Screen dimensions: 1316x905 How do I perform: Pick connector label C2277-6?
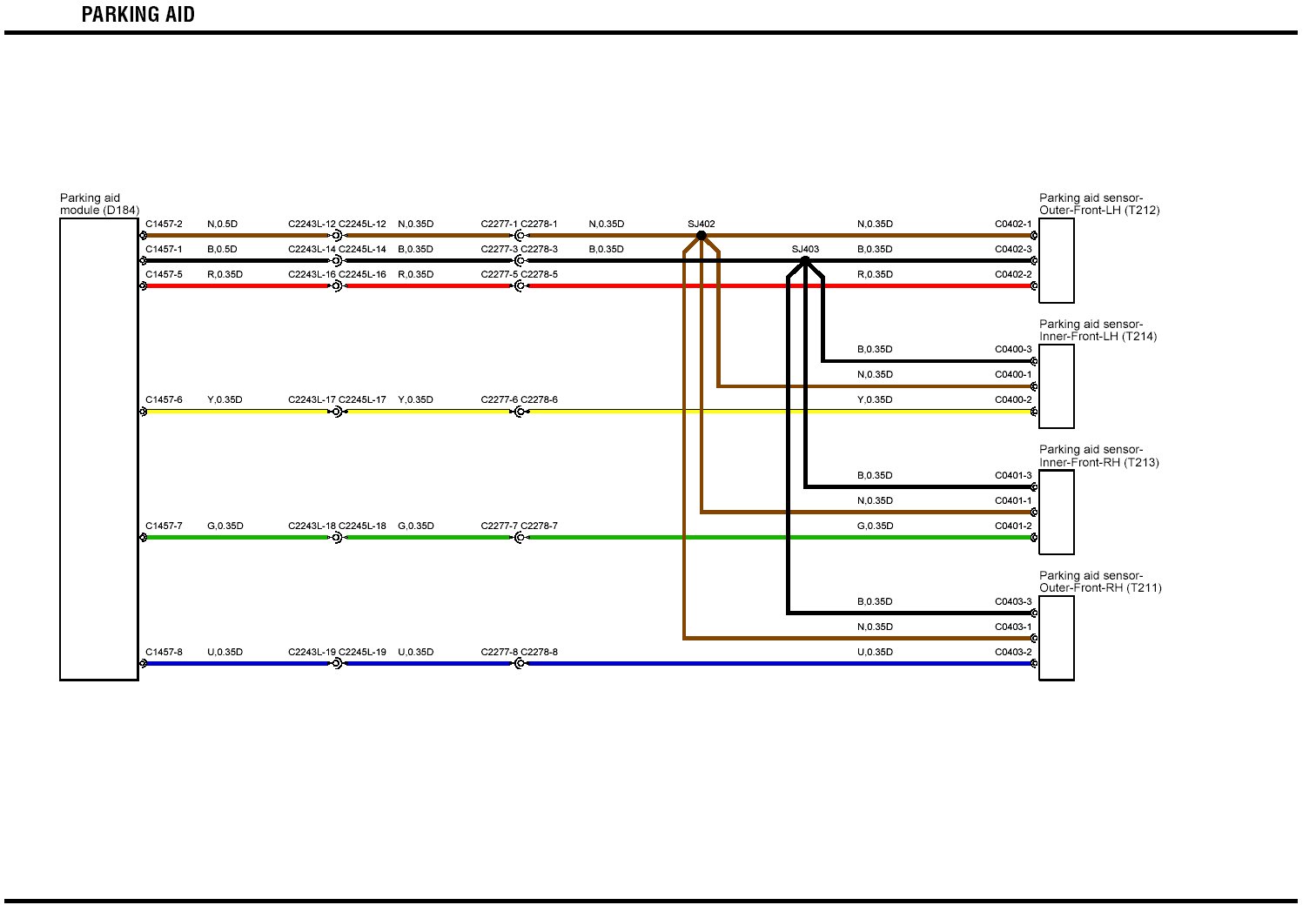(500, 400)
